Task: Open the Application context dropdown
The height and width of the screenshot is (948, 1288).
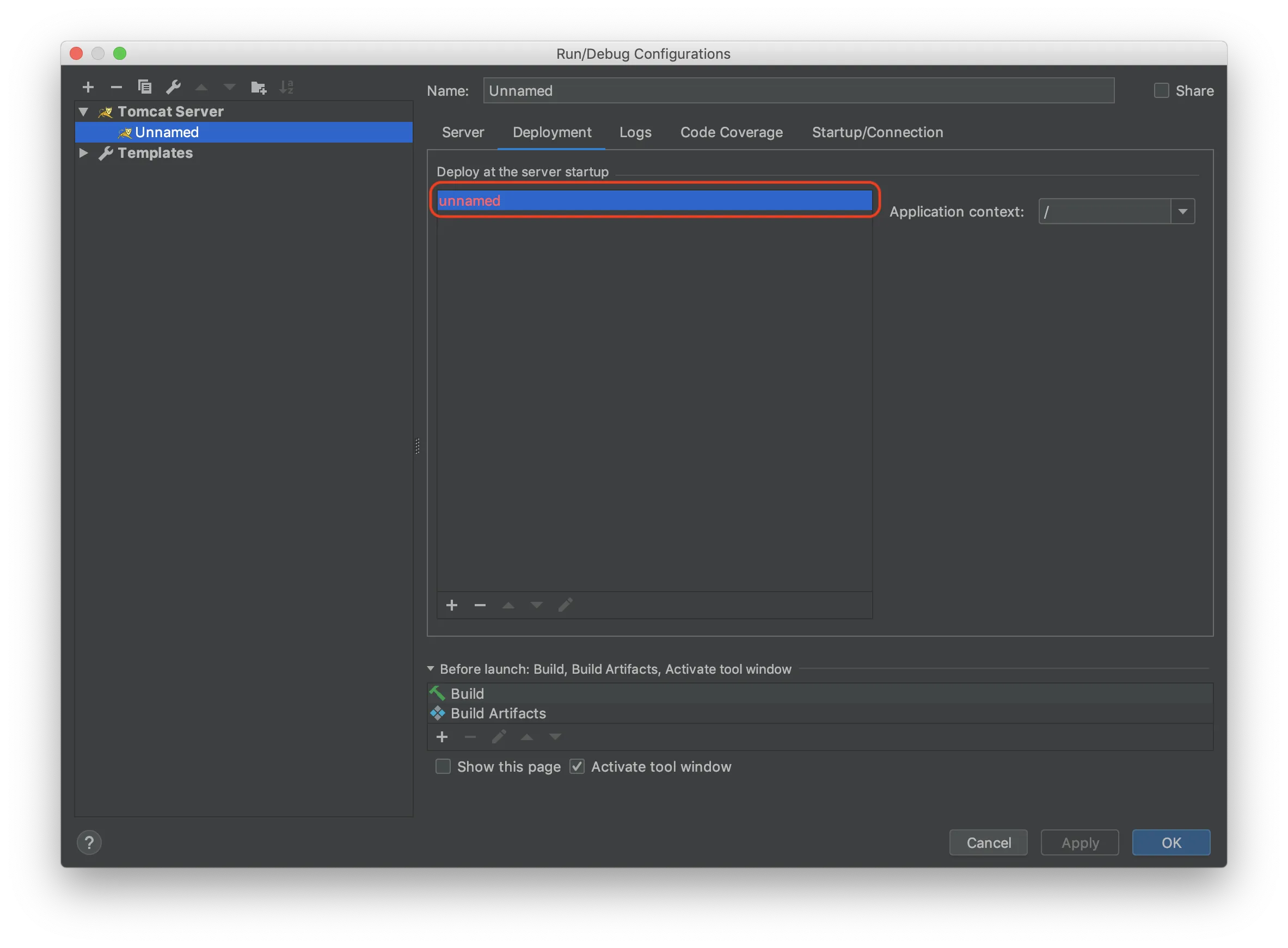Action: [x=1183, y=211]
